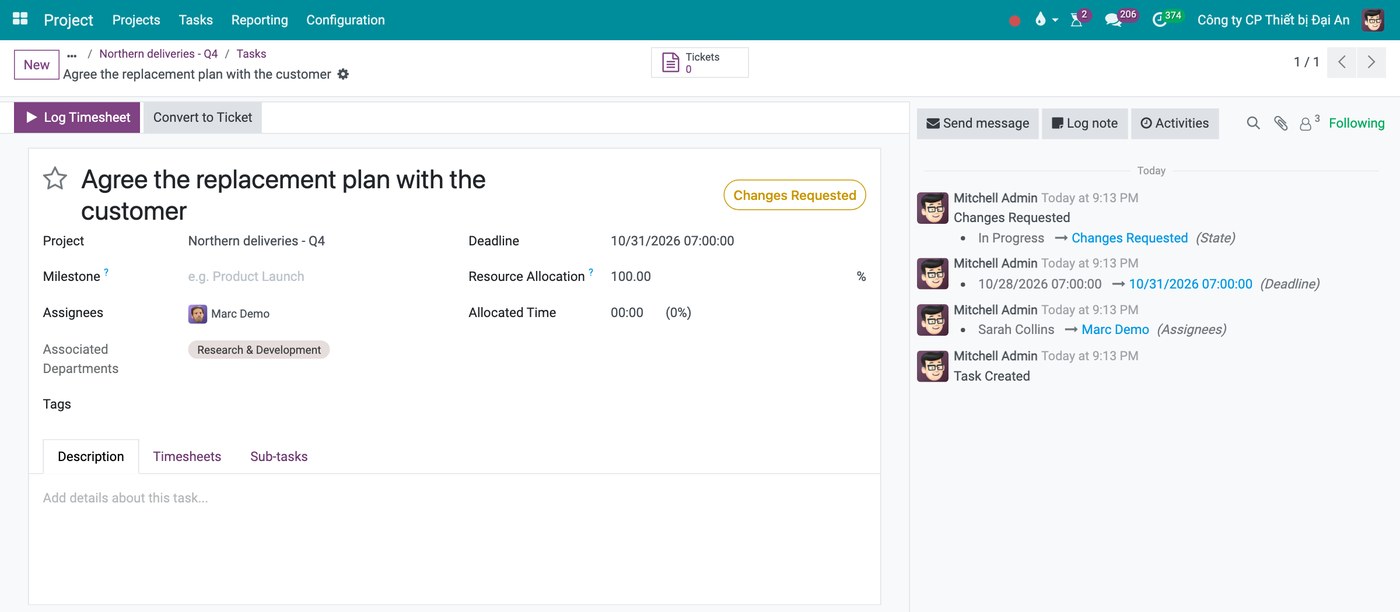Image resolution: width=1400 pixels, height=612 pixels.
Task: Open the Reporting menu
Action: [259, 20]
